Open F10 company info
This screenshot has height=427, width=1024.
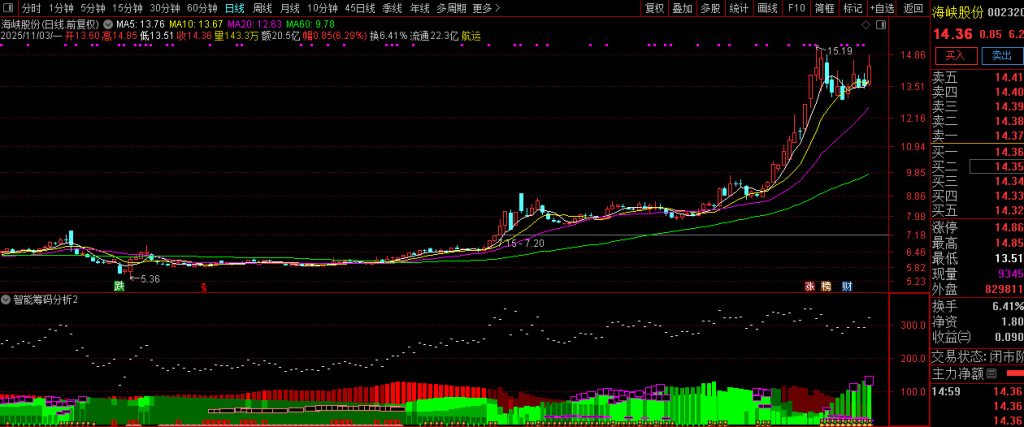tap(796, 8)
